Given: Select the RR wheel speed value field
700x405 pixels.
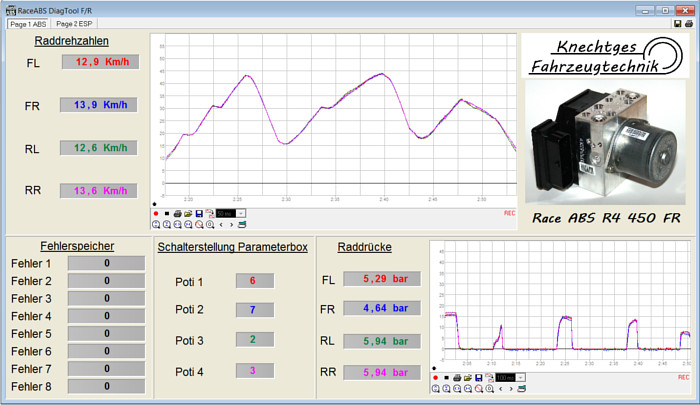Looking at the screenshot, I should coord(99,191).
